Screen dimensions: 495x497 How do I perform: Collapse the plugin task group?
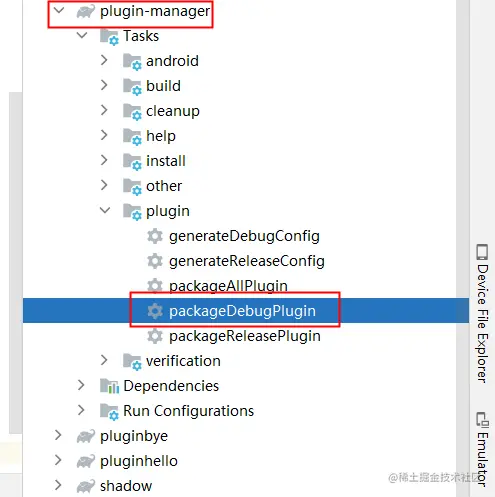[x=105, y=210]
